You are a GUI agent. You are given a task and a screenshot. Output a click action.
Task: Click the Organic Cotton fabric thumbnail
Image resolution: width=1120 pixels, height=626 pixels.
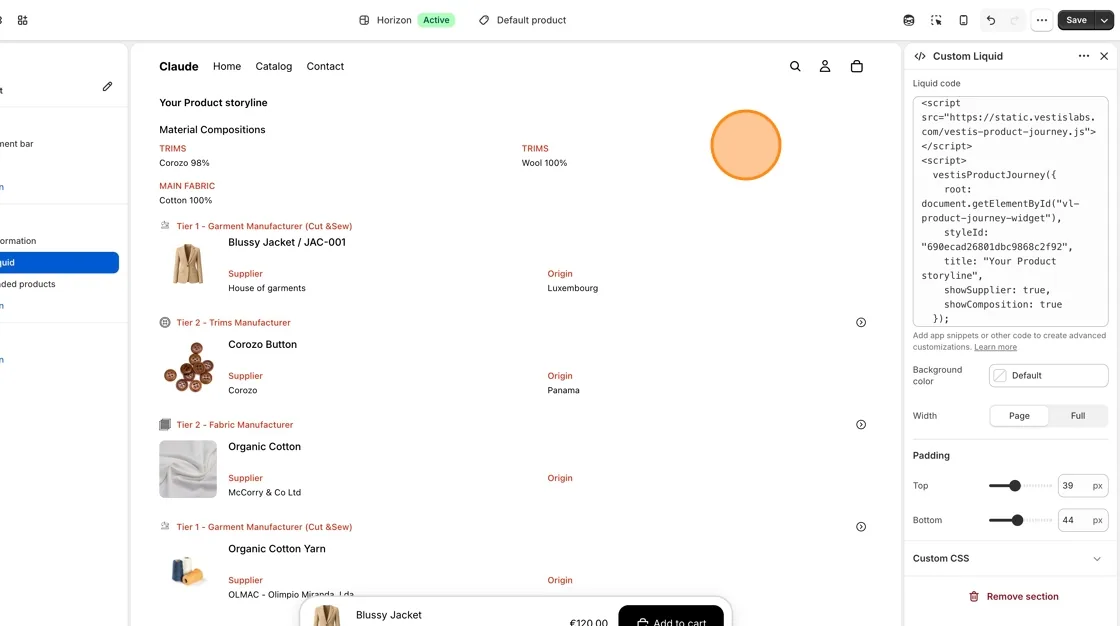coord(188,469)
